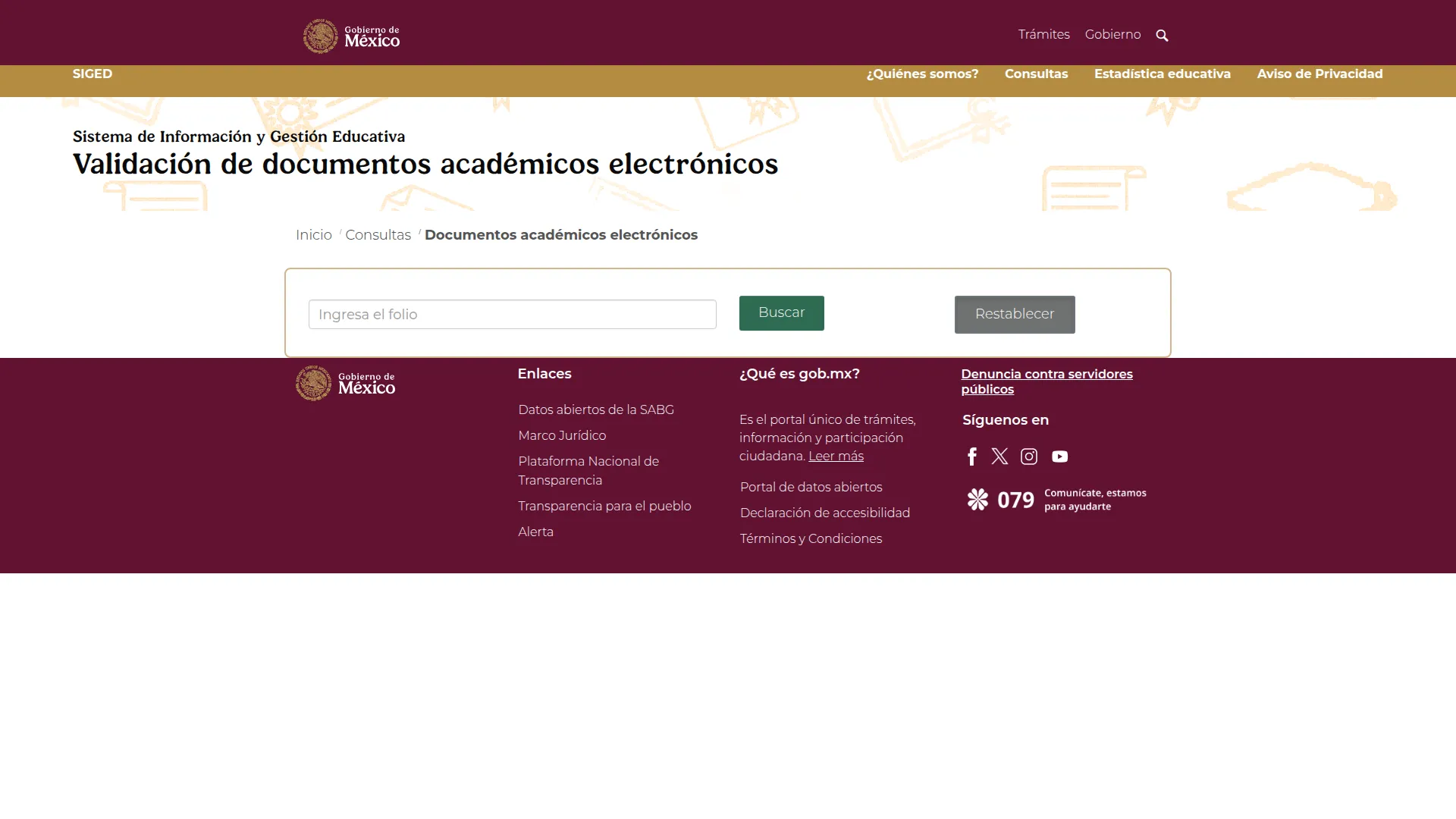The image size is (1456, 819).
Task: Open Declaración de accesibilidad link
Action: click(x=824, y=513)
